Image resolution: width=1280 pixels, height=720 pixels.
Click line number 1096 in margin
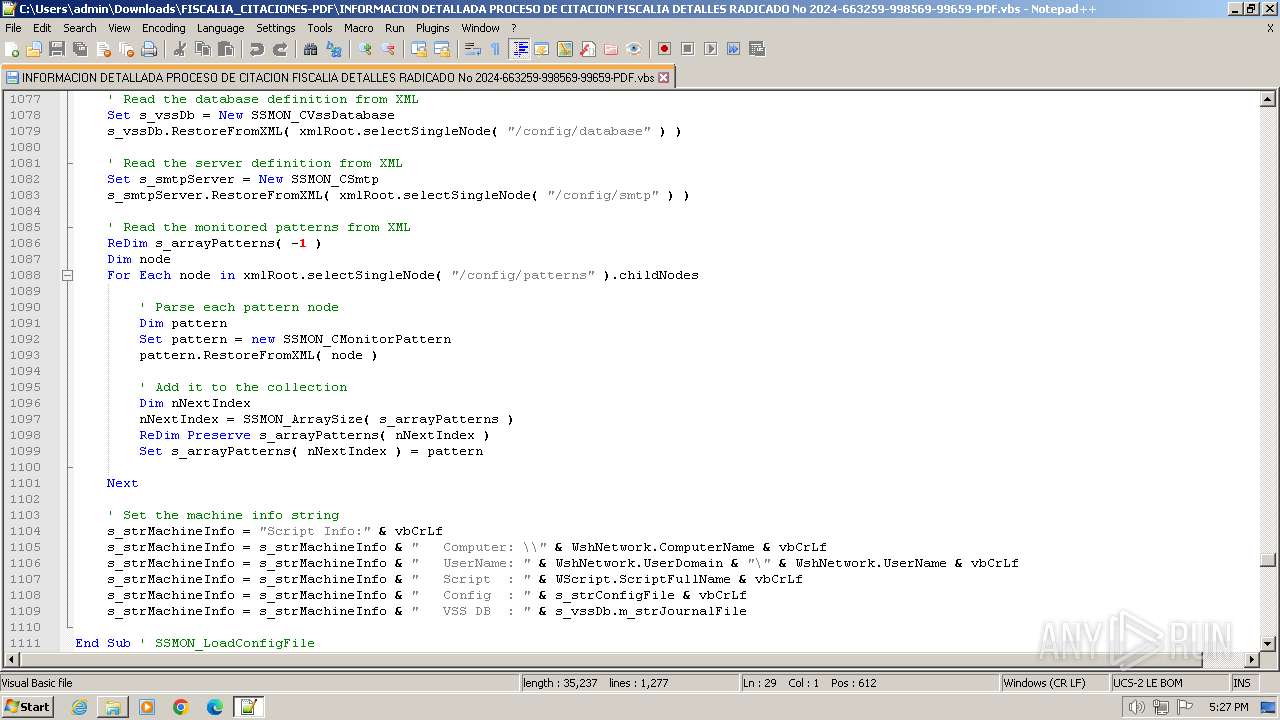[25, 403]
